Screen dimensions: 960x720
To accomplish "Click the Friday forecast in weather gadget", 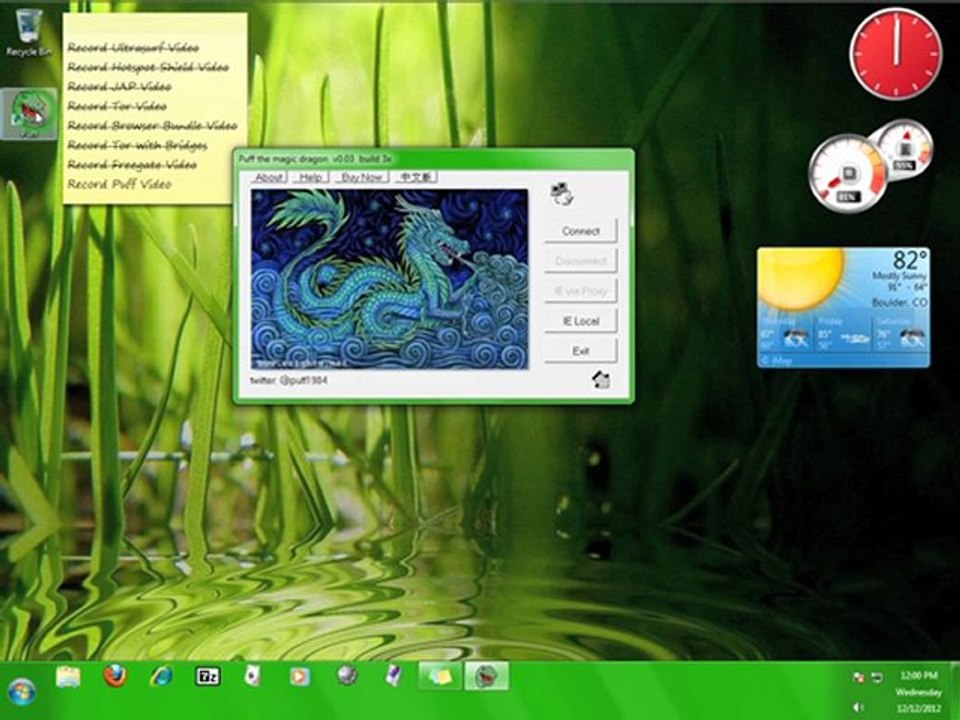I will (843, 336).
